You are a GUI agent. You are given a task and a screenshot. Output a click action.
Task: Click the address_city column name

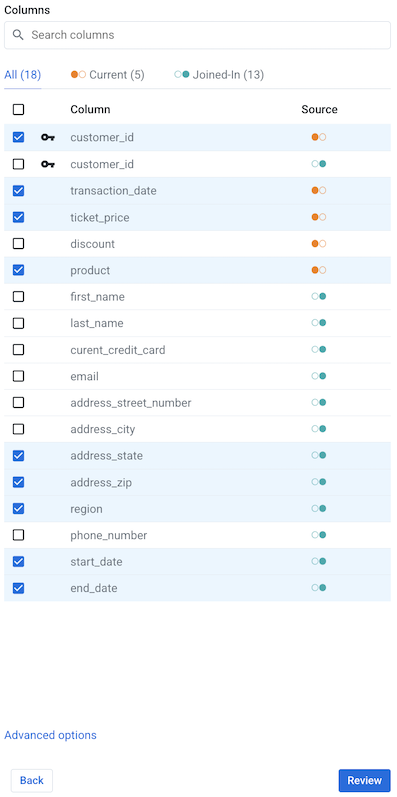click(x=103, y=430)
